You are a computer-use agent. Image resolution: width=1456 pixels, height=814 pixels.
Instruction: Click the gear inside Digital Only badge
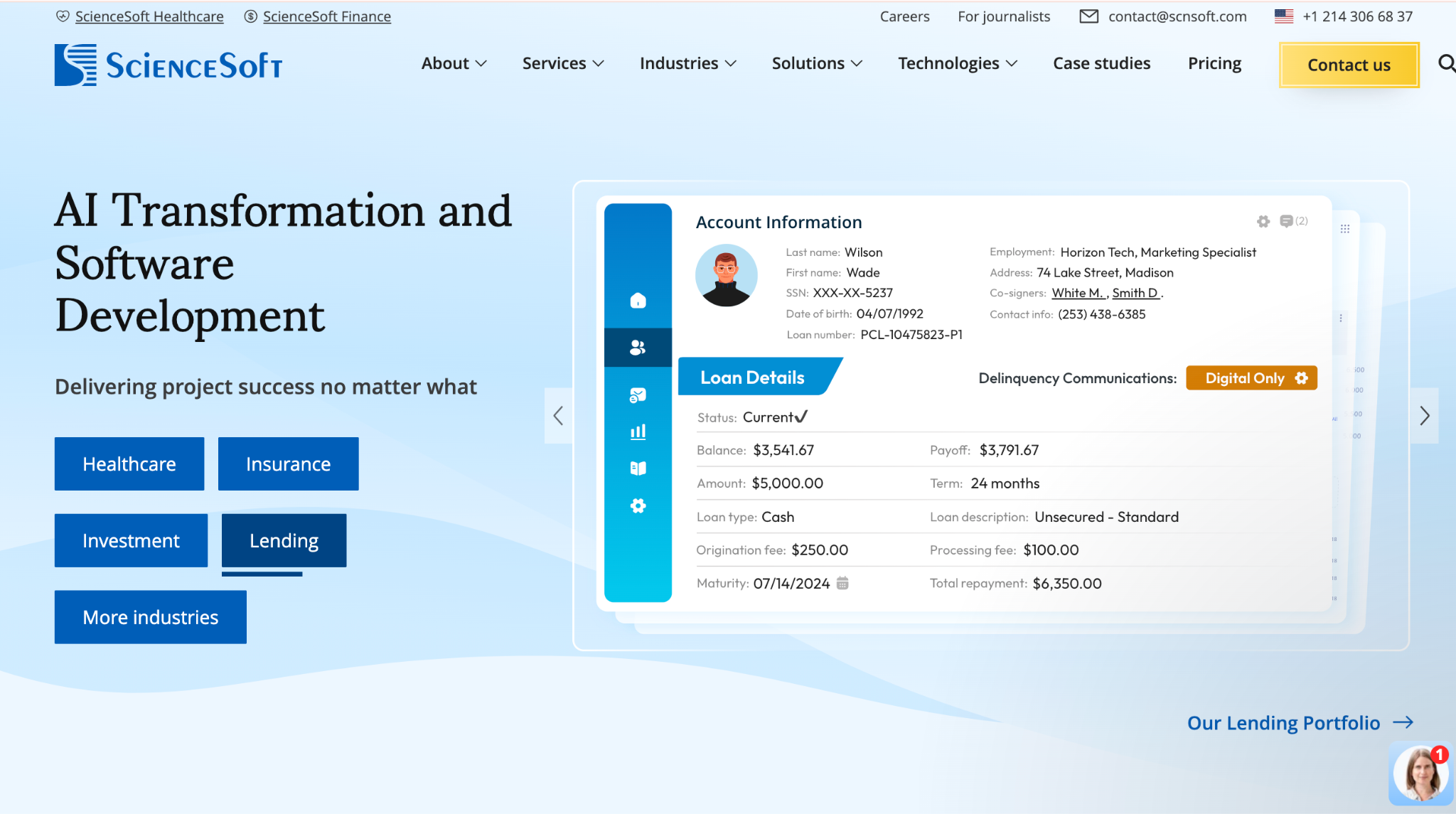1301,378
